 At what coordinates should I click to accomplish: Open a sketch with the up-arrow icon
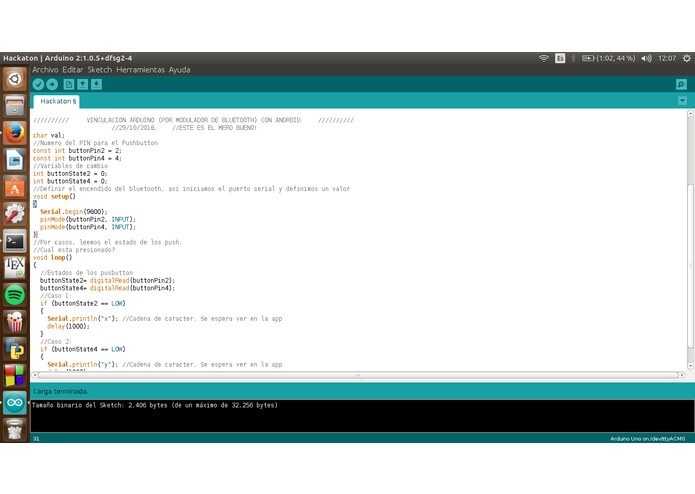coord(82,84)
